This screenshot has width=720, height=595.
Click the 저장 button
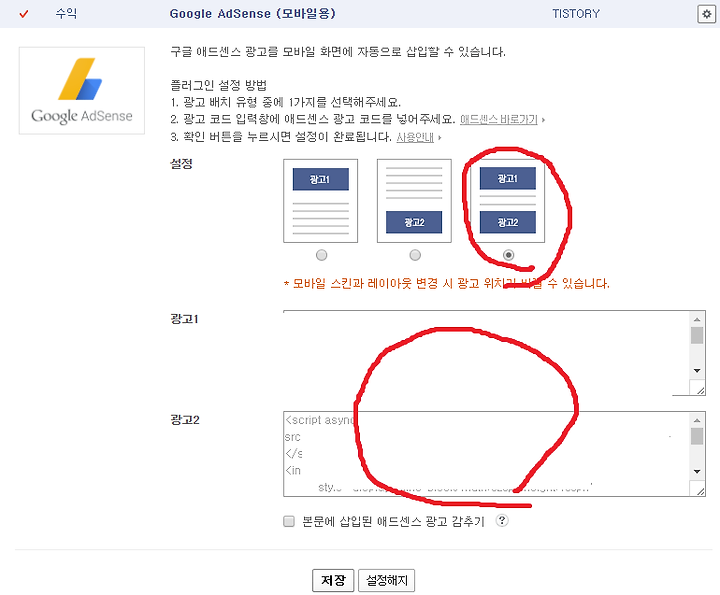click(333, 580)
